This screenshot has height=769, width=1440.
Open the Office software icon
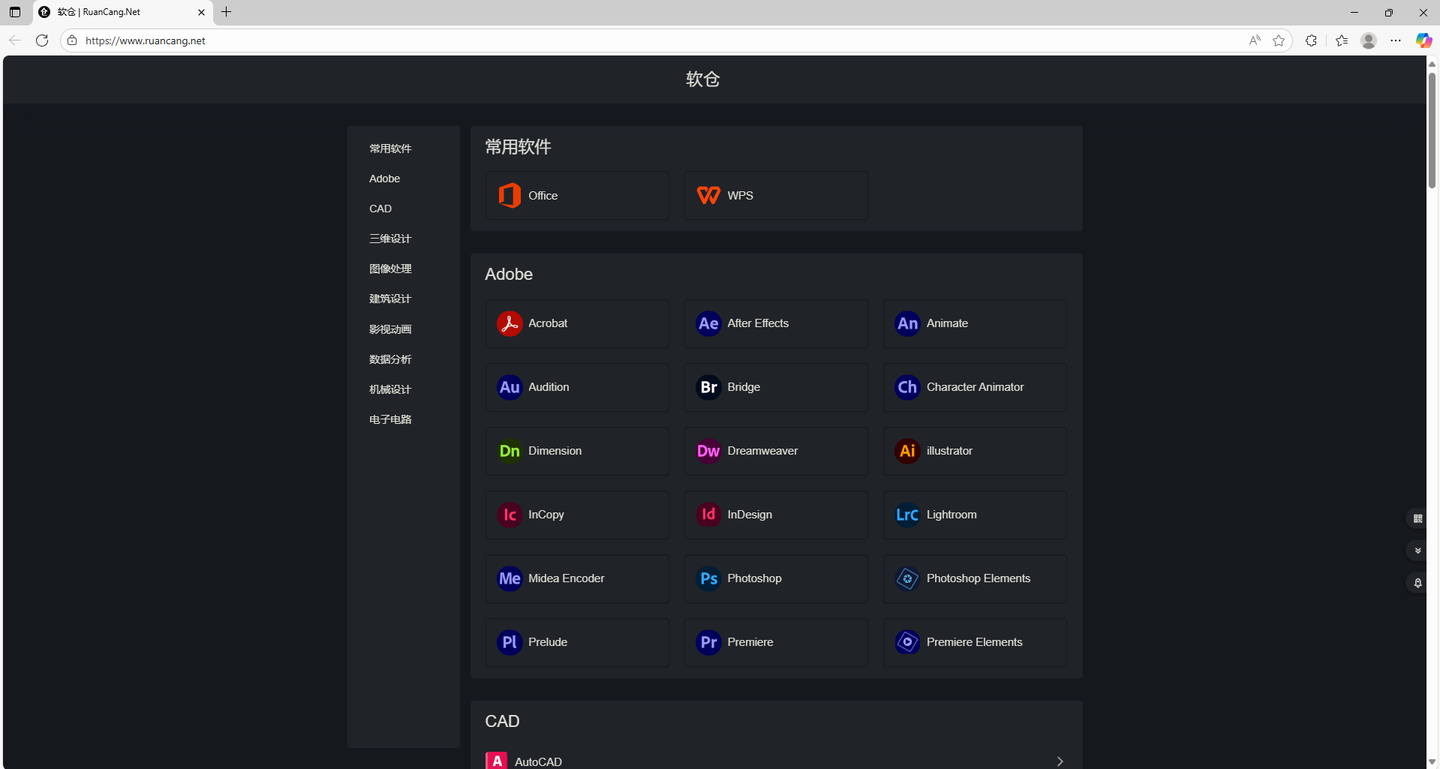(510, 196)
